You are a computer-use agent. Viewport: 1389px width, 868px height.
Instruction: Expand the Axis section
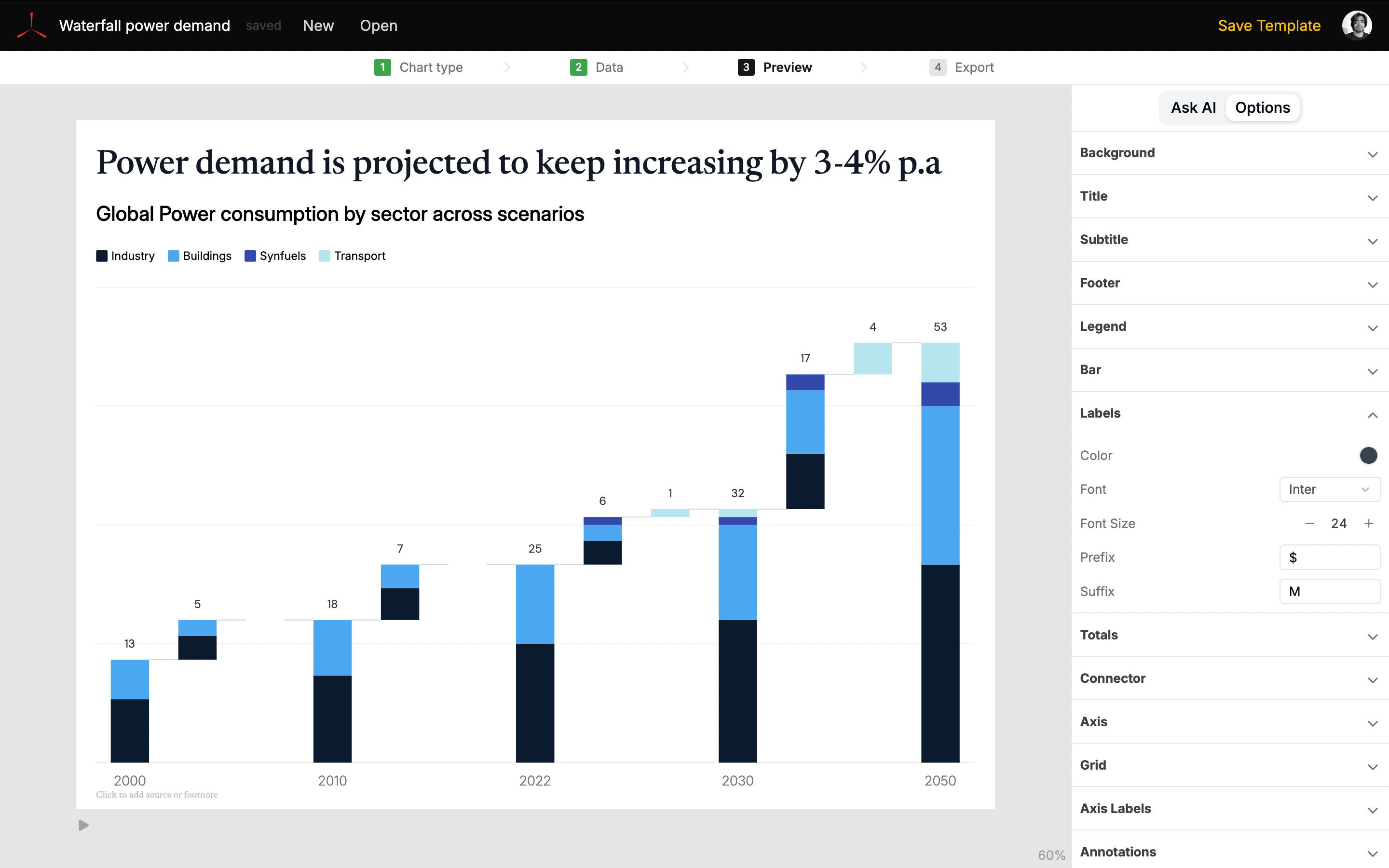tap(1230, 721)
